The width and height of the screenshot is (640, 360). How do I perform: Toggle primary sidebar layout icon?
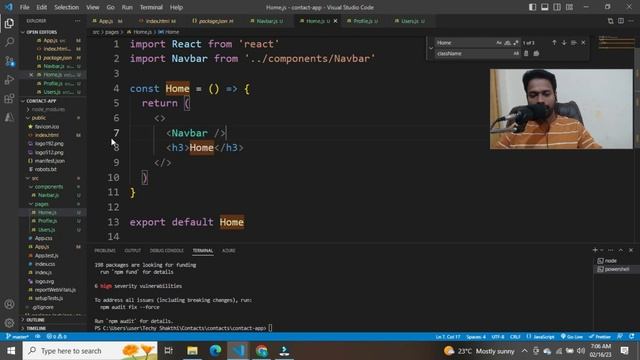(x=532, y=7)
